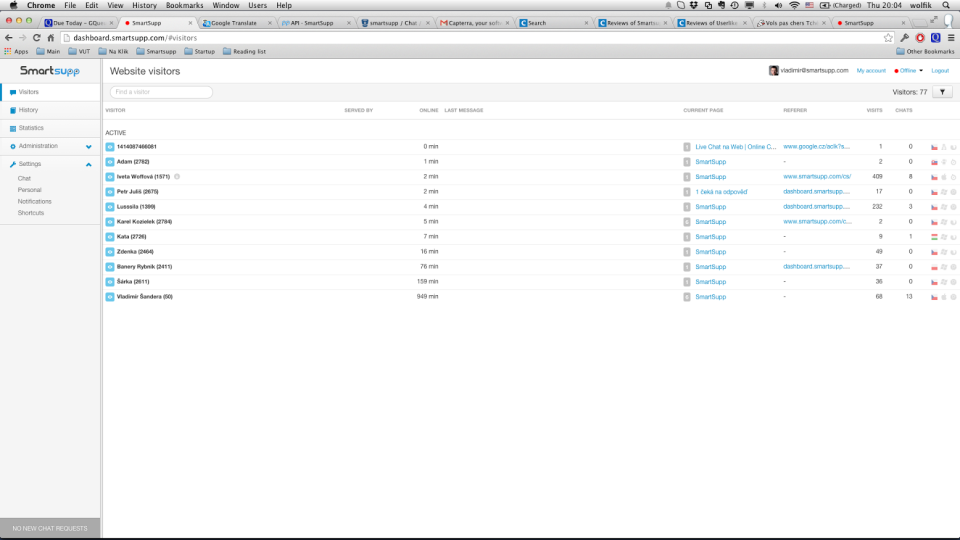Open chat icon for Petr Juliš (2675)
Viewport: 960px width, 540px height.
tap(110, 192)
